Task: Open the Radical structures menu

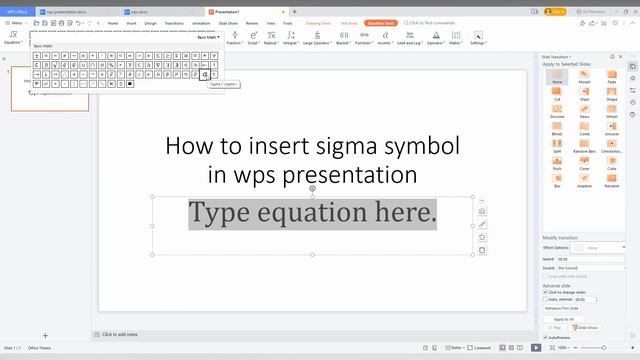Action: click(x=271, y=38)
